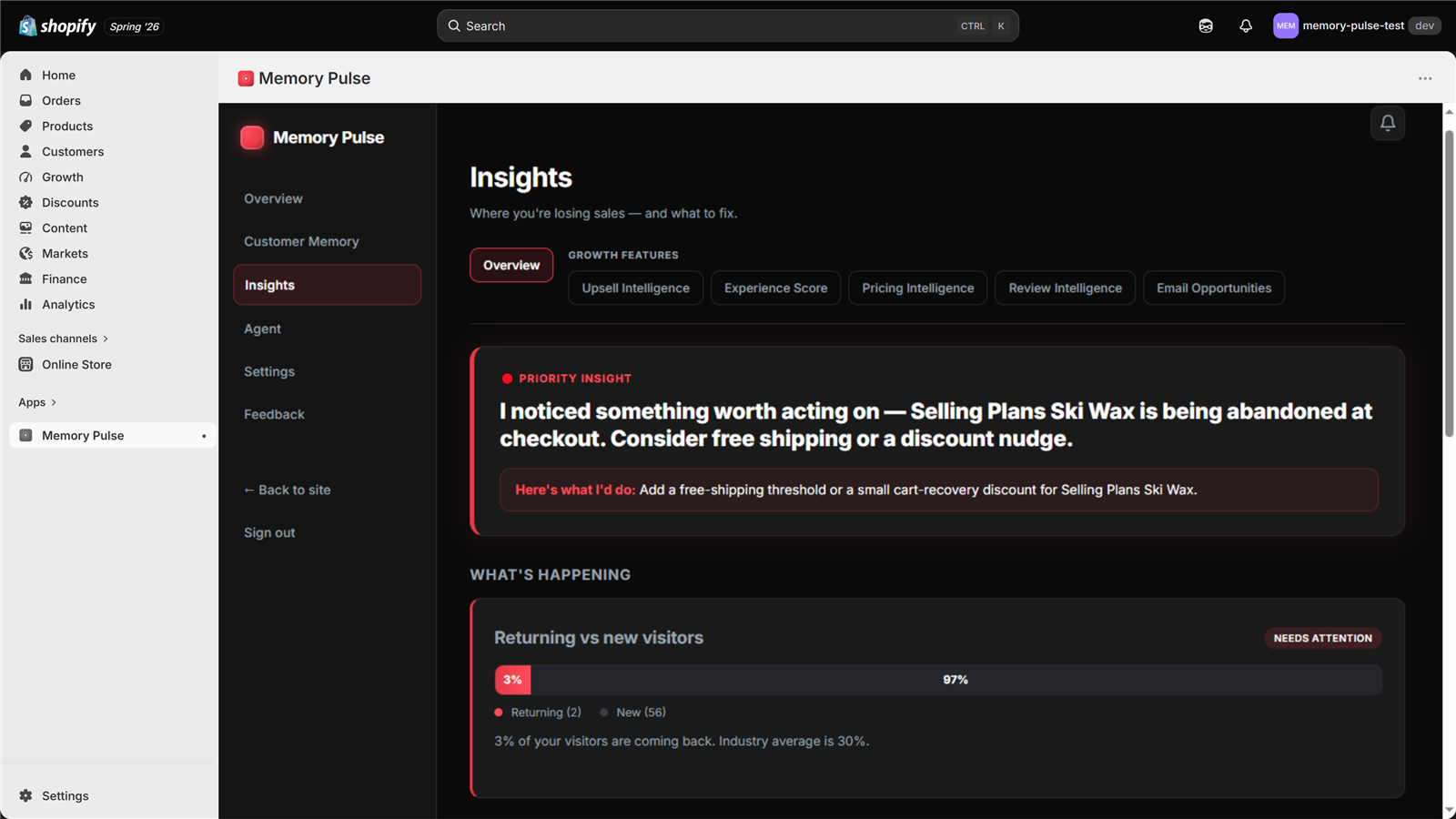The image size is (1456, 819).
Task: Click the Returning (2) legend entry
Action: 538,713
